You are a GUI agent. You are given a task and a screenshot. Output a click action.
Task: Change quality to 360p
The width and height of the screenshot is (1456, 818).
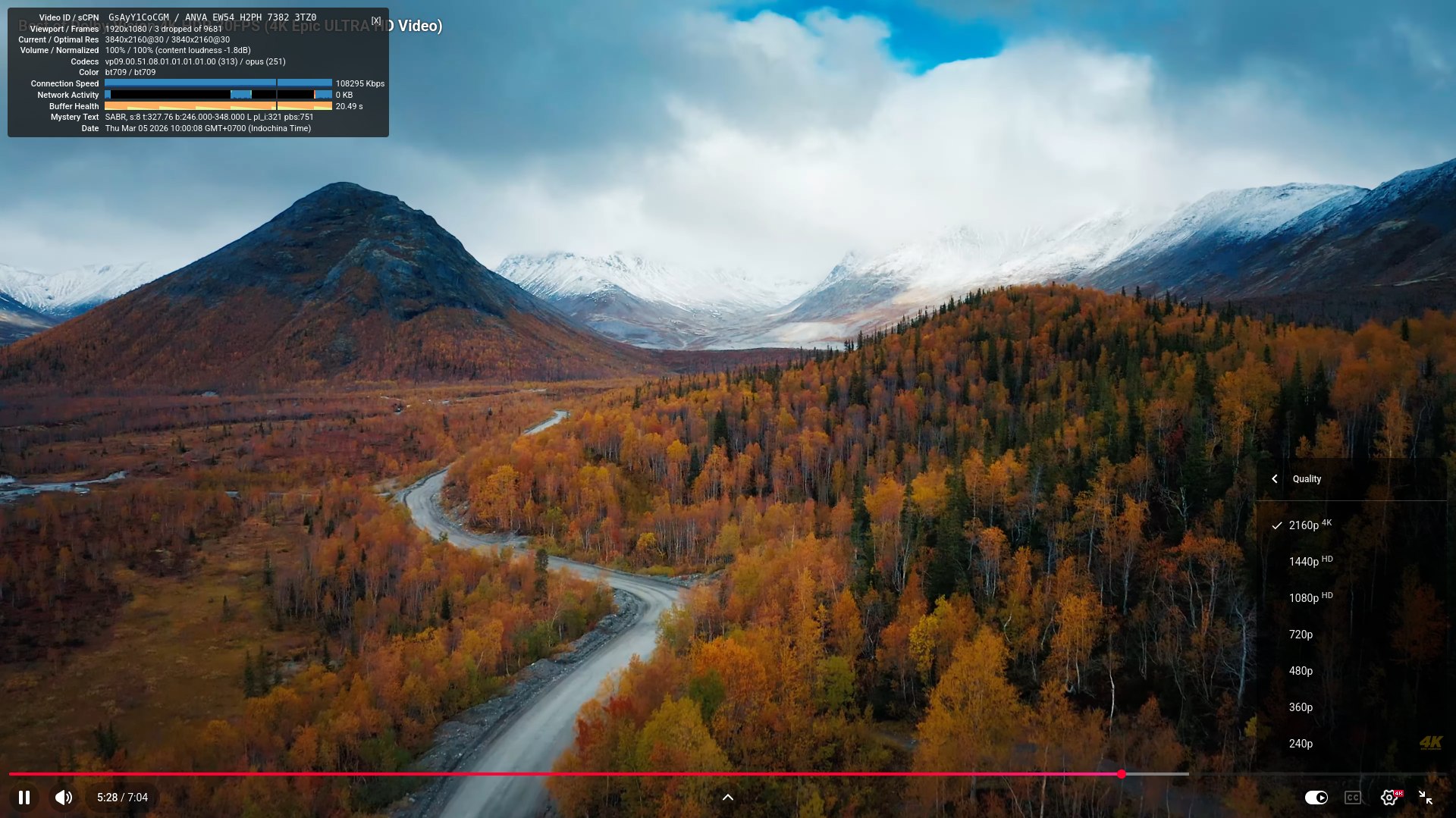pos(1301,707)
